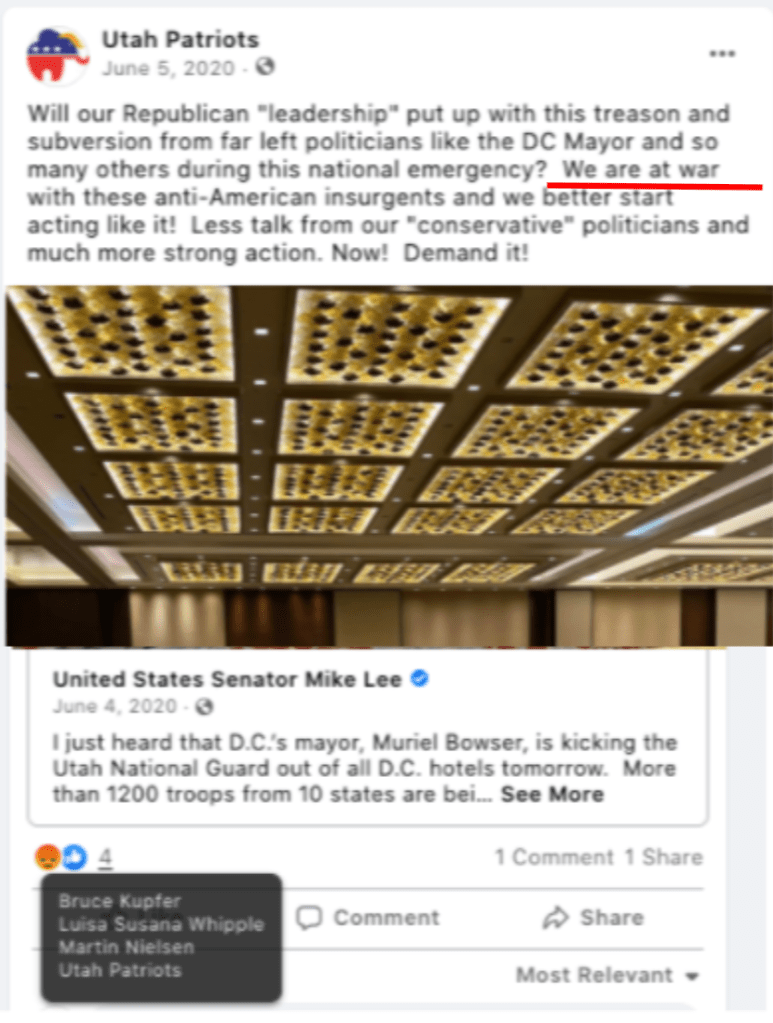Click the blue like reaction icon
773x1023 pixels.
click(x=75, y=857)
